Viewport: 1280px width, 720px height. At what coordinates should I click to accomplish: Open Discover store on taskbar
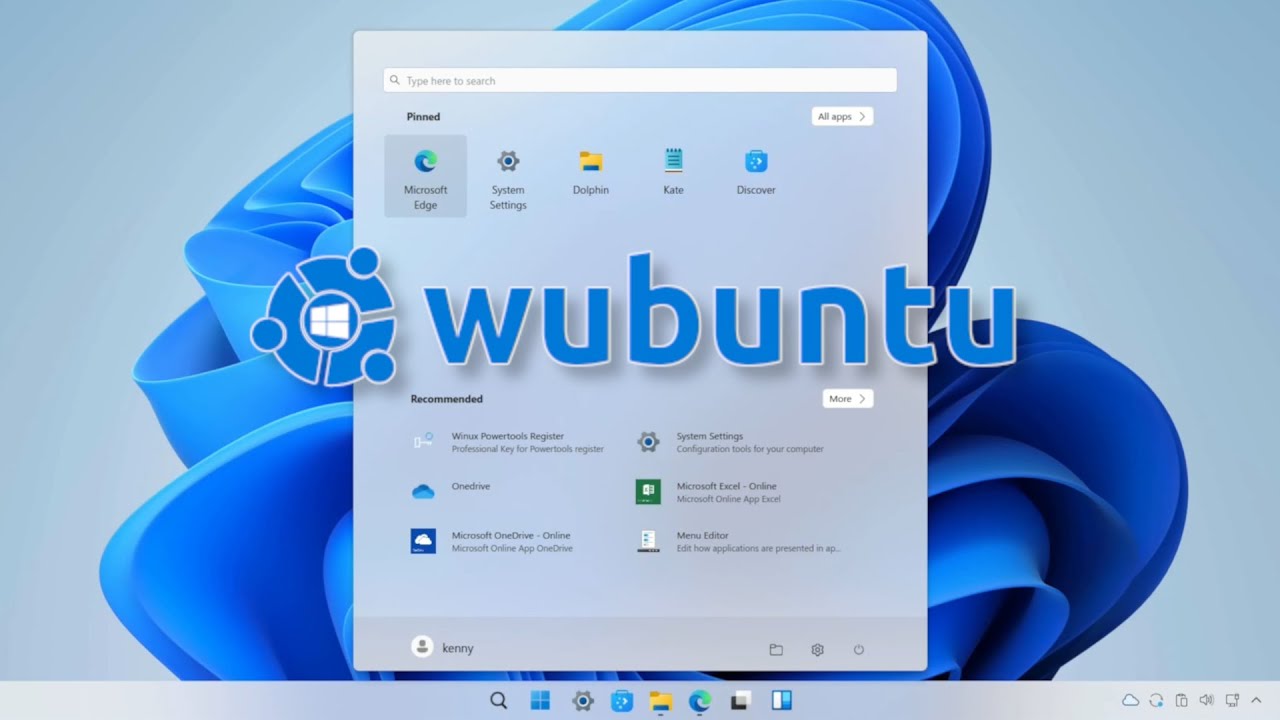point(621,701)
